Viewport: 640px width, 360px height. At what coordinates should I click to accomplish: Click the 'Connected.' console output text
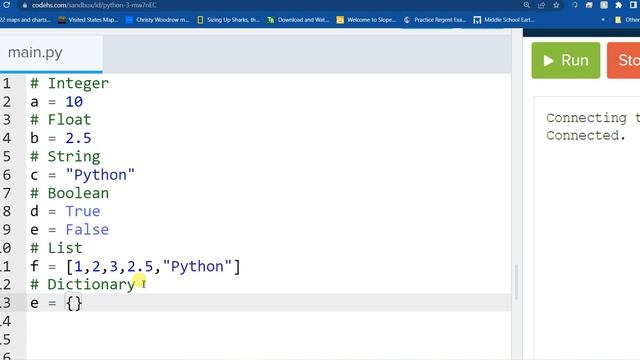tap(586, 135)
